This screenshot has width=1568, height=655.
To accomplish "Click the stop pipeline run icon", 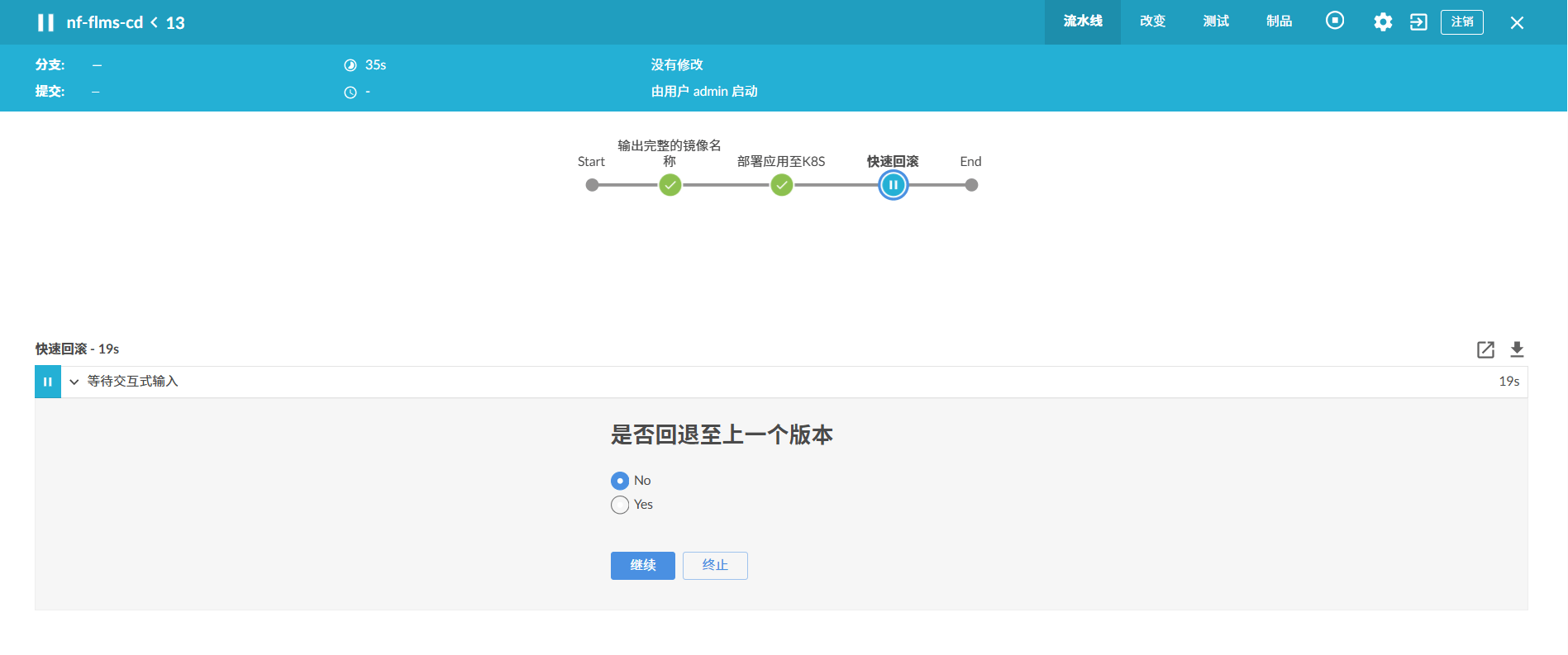I will 1334,21.
